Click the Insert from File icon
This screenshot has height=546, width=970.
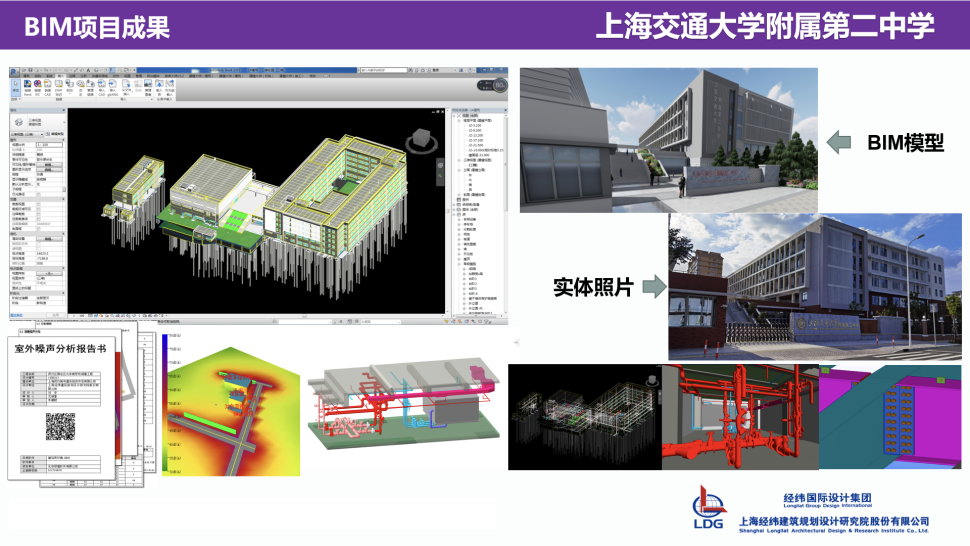(126, 87)
